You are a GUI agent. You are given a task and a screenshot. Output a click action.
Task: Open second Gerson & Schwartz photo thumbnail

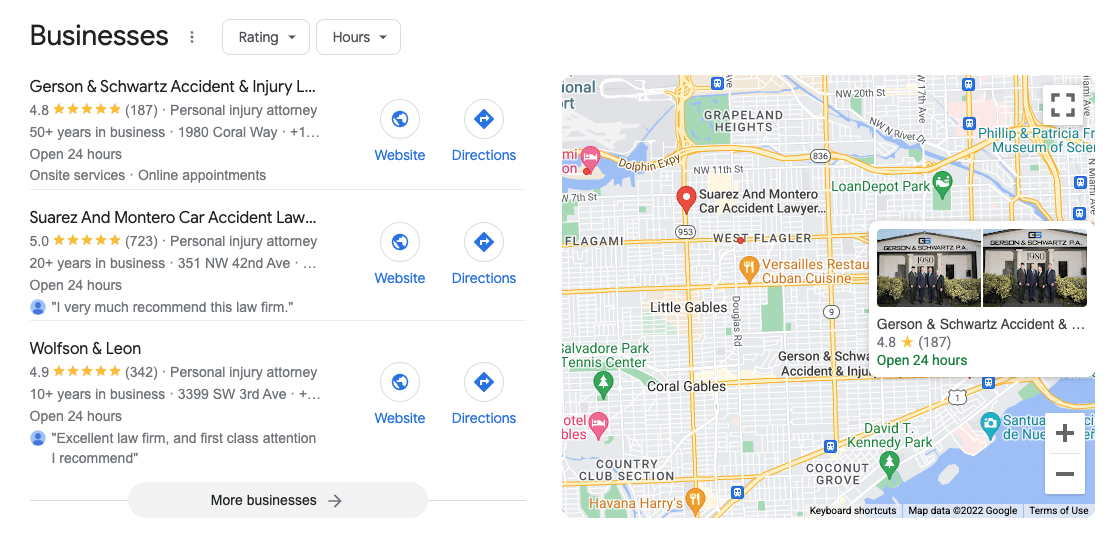[1035, 268]
